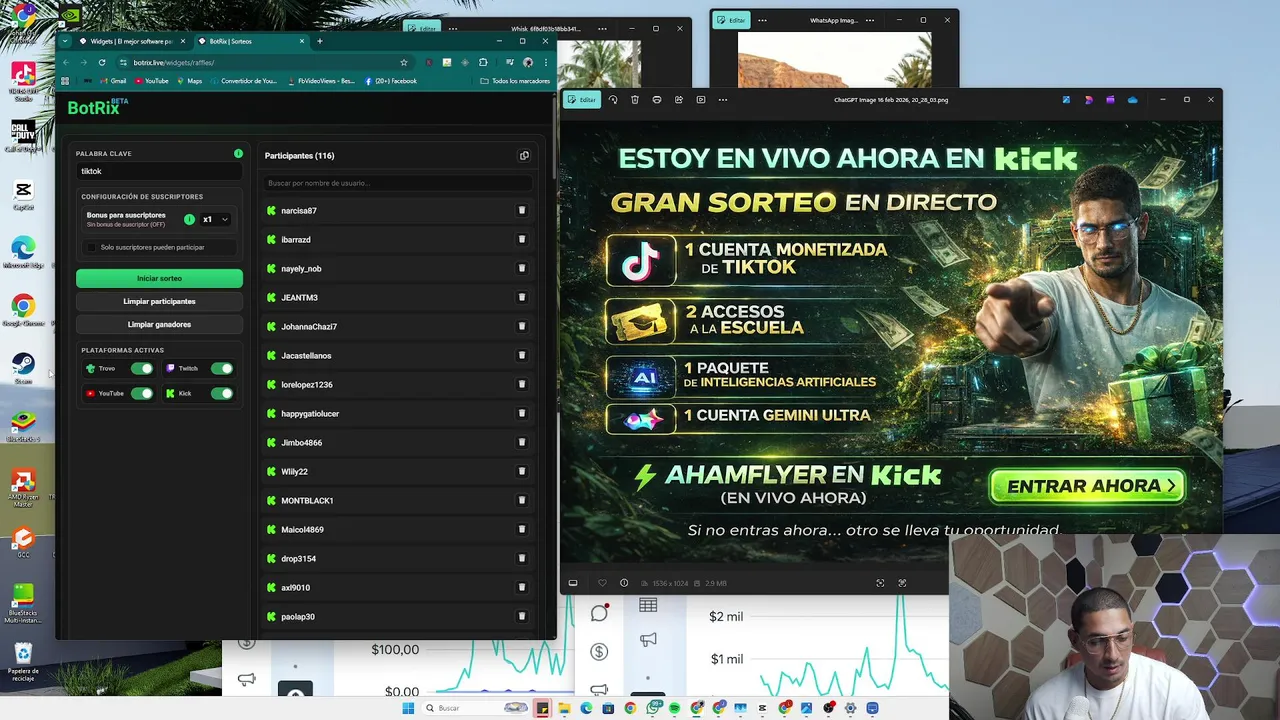Click Limpiar ganadores button
Viewport: 1280px width, 720px height.
coord(159,324)
